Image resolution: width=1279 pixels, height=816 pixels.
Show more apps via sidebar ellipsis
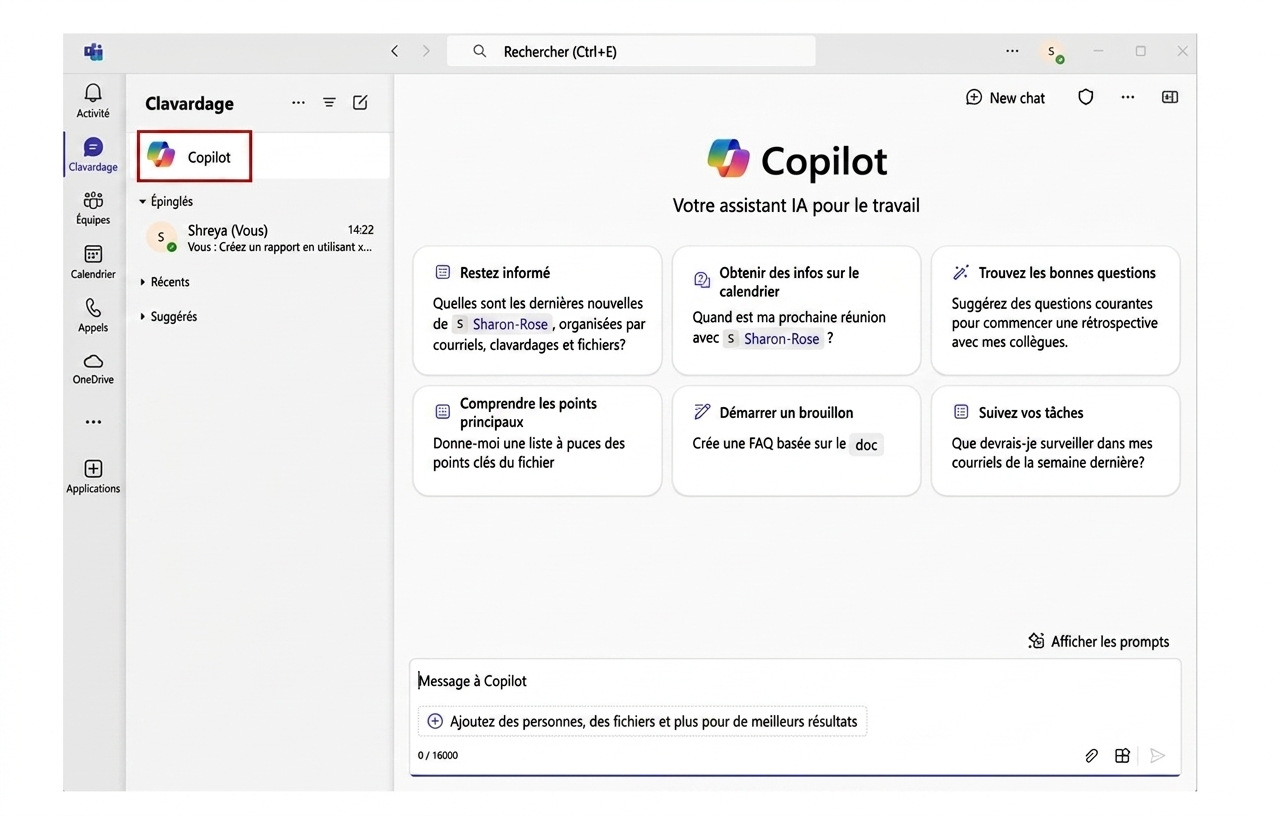pyautogui.click(x=93, y=422)
